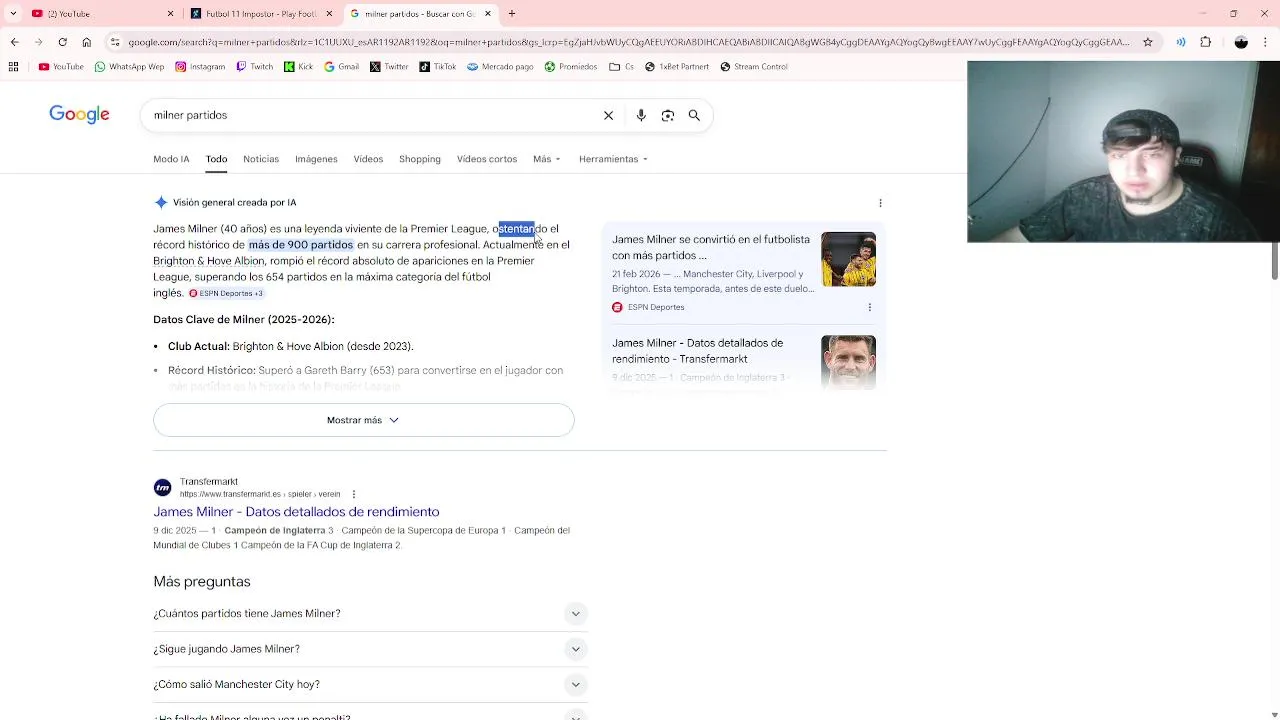Image resolution: width=1280 pixels, height=720 pixels.
Task: Open the Chrome extensions puzzle icon
Action: click(1205, 42)
